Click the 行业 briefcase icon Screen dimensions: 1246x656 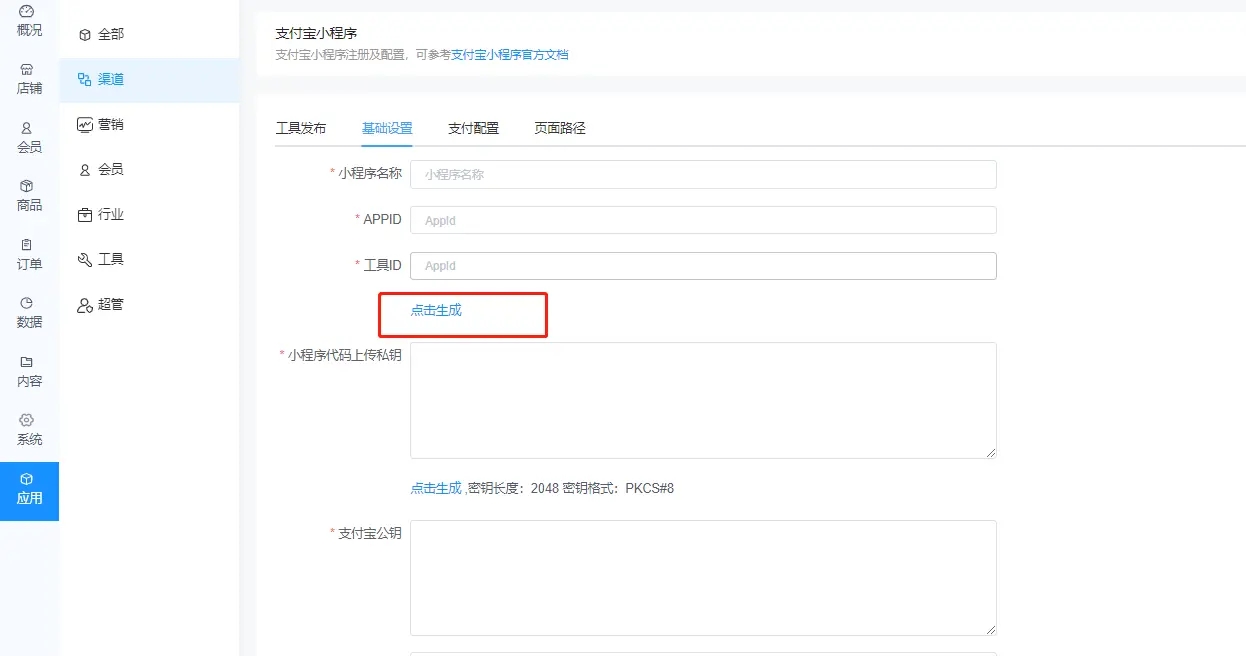[85, 214]
